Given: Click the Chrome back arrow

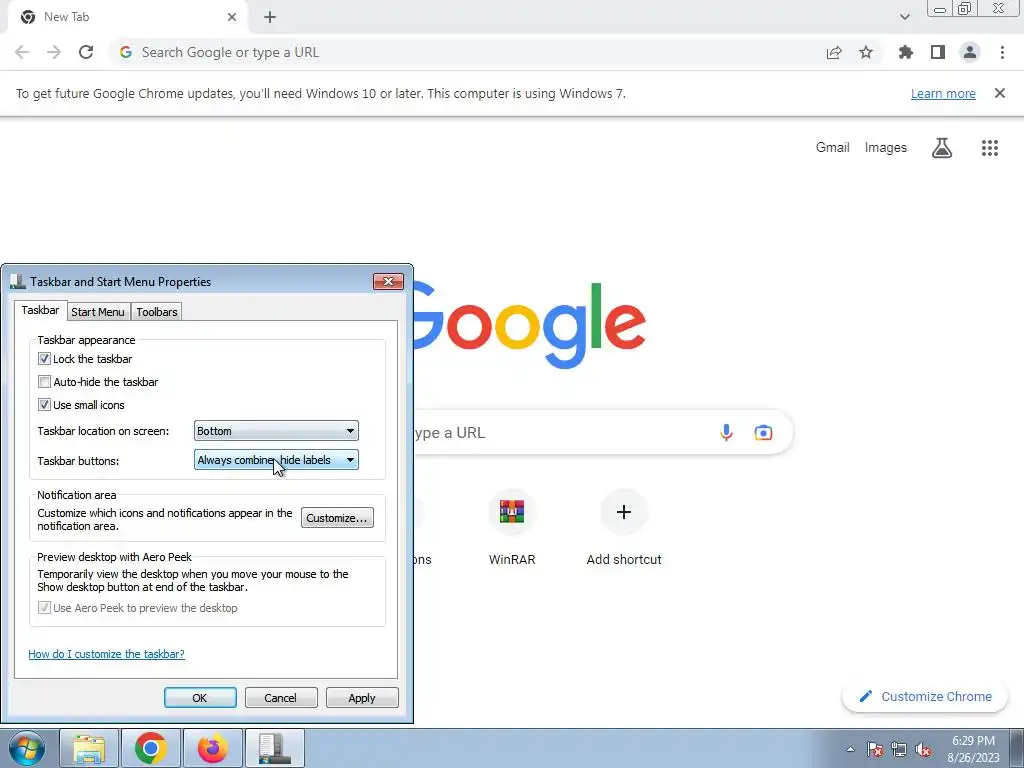Looking at the screenshot, I should pyautogui.click(x=22, y=52).
